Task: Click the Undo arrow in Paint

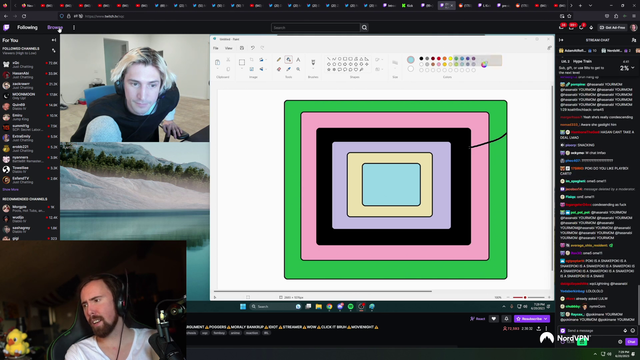Action: [x=253, y=48]
